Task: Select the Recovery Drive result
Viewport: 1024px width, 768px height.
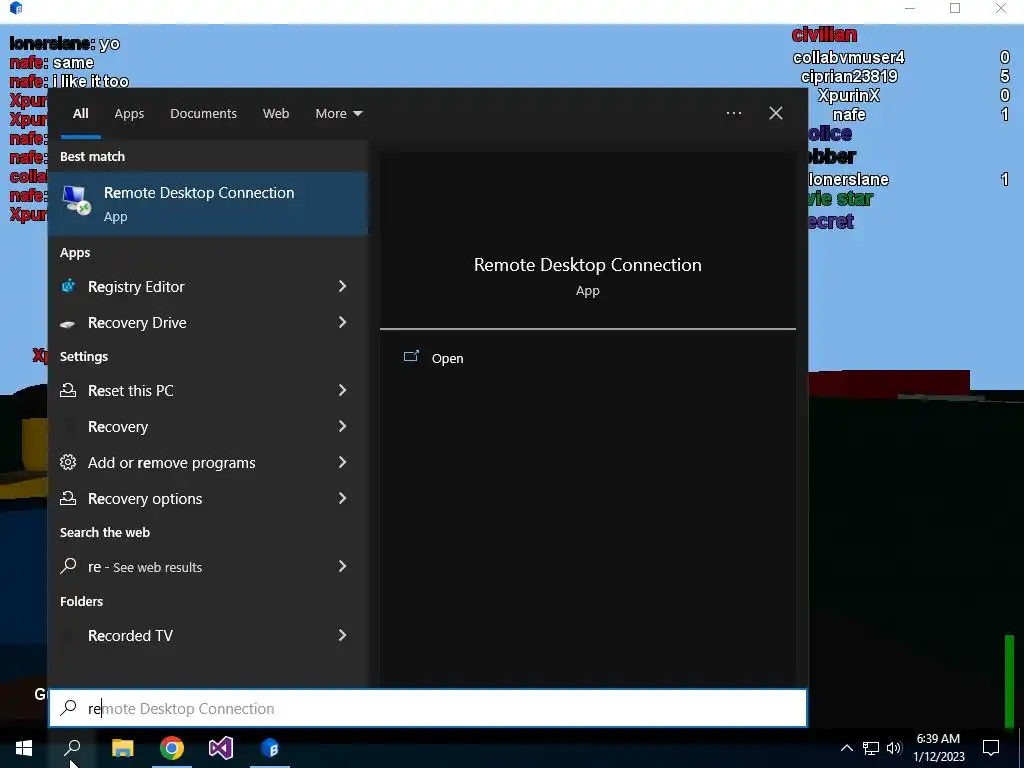Action: [208, 323]
